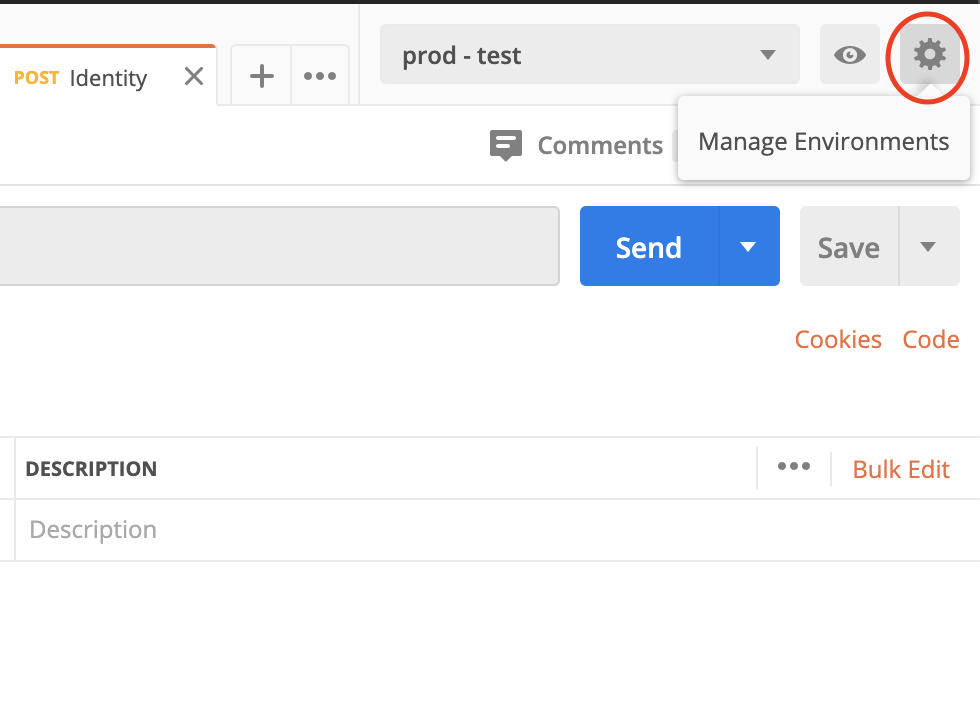Expand the Save button dropdown arrow

tap(929, 246)
